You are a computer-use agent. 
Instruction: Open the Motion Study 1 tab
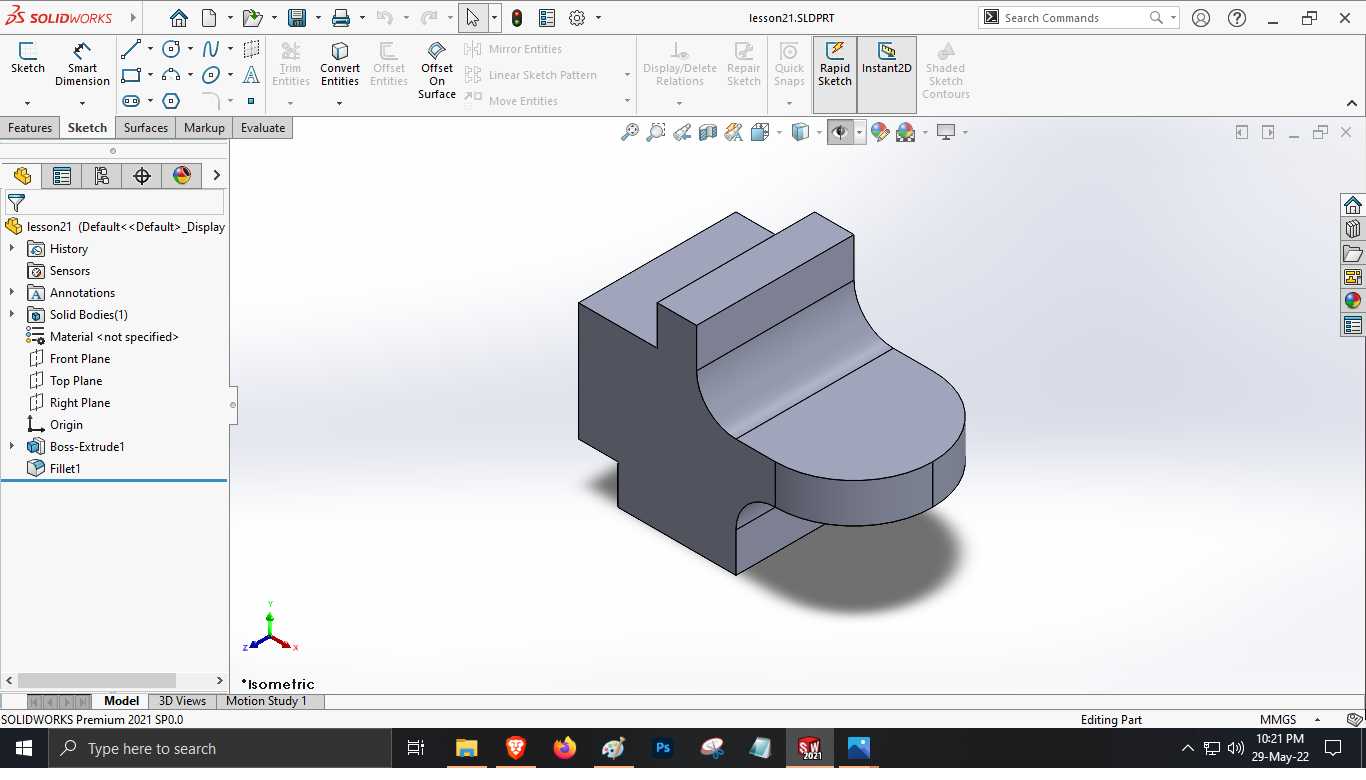pos(266,701)
